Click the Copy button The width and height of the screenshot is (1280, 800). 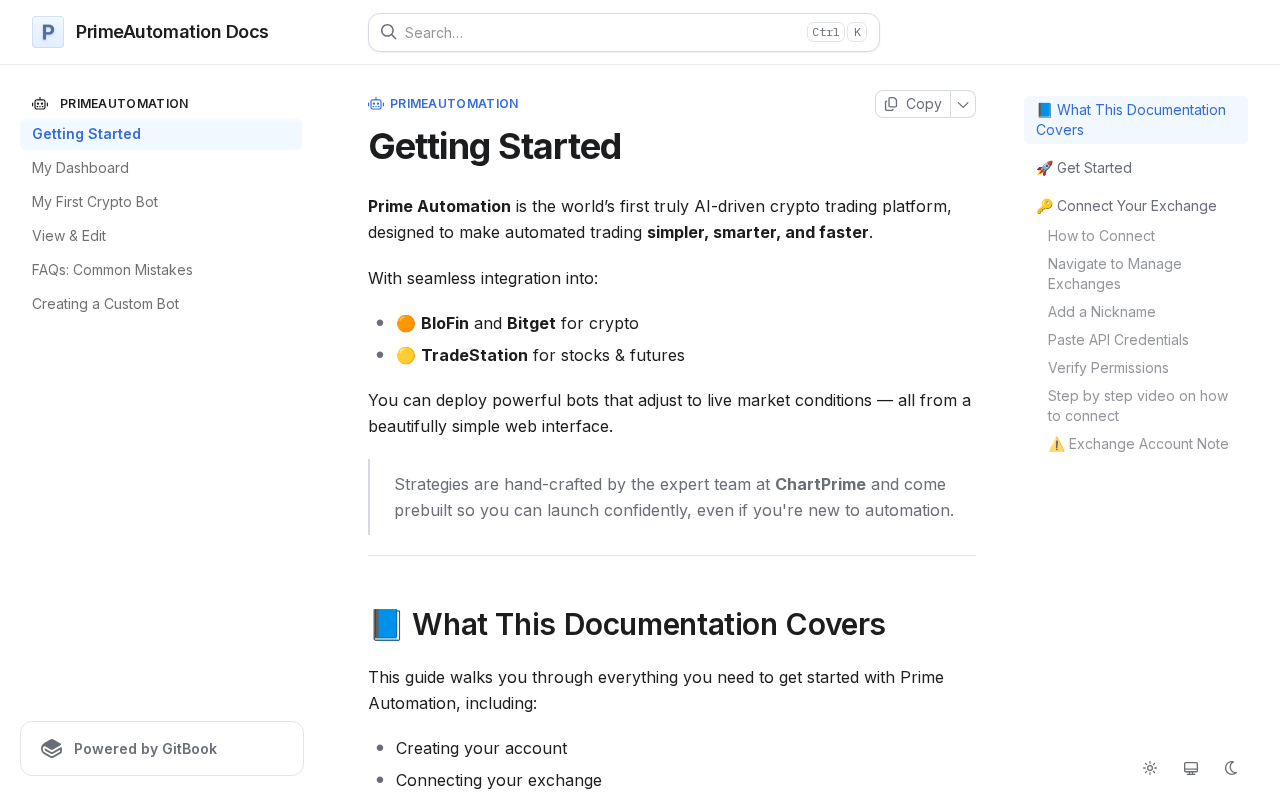[913, 104]
